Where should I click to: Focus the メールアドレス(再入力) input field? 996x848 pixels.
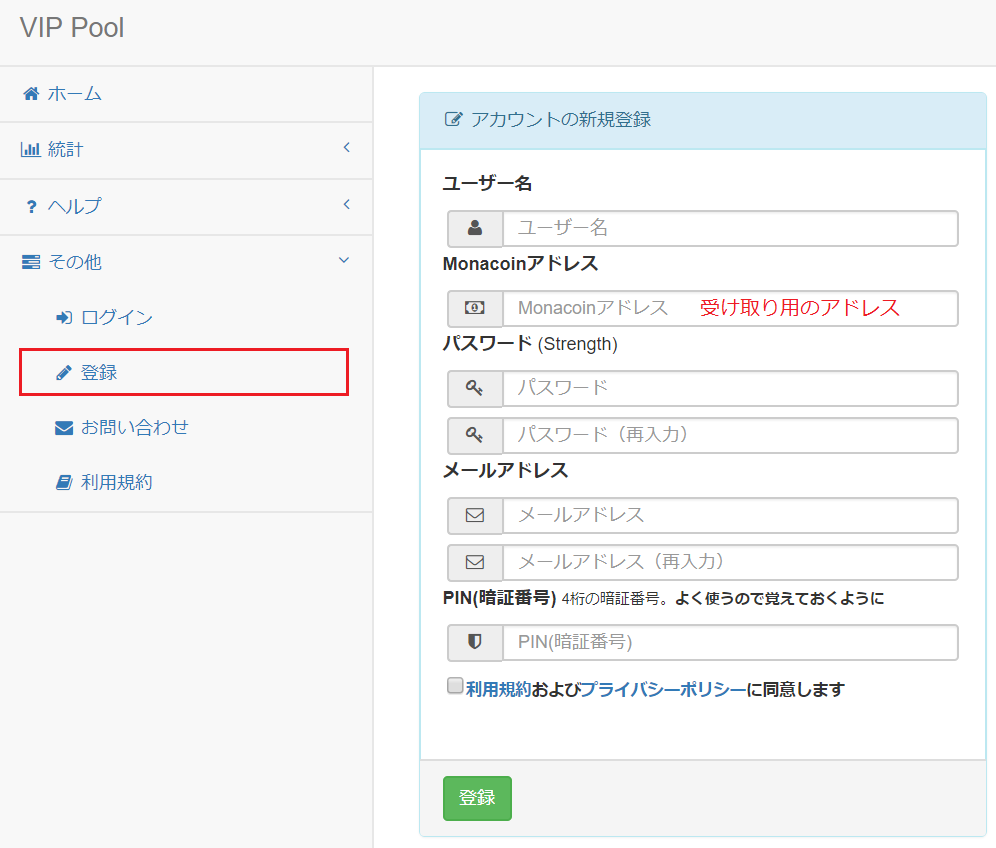pyautogui.click(x=730, y=562)
